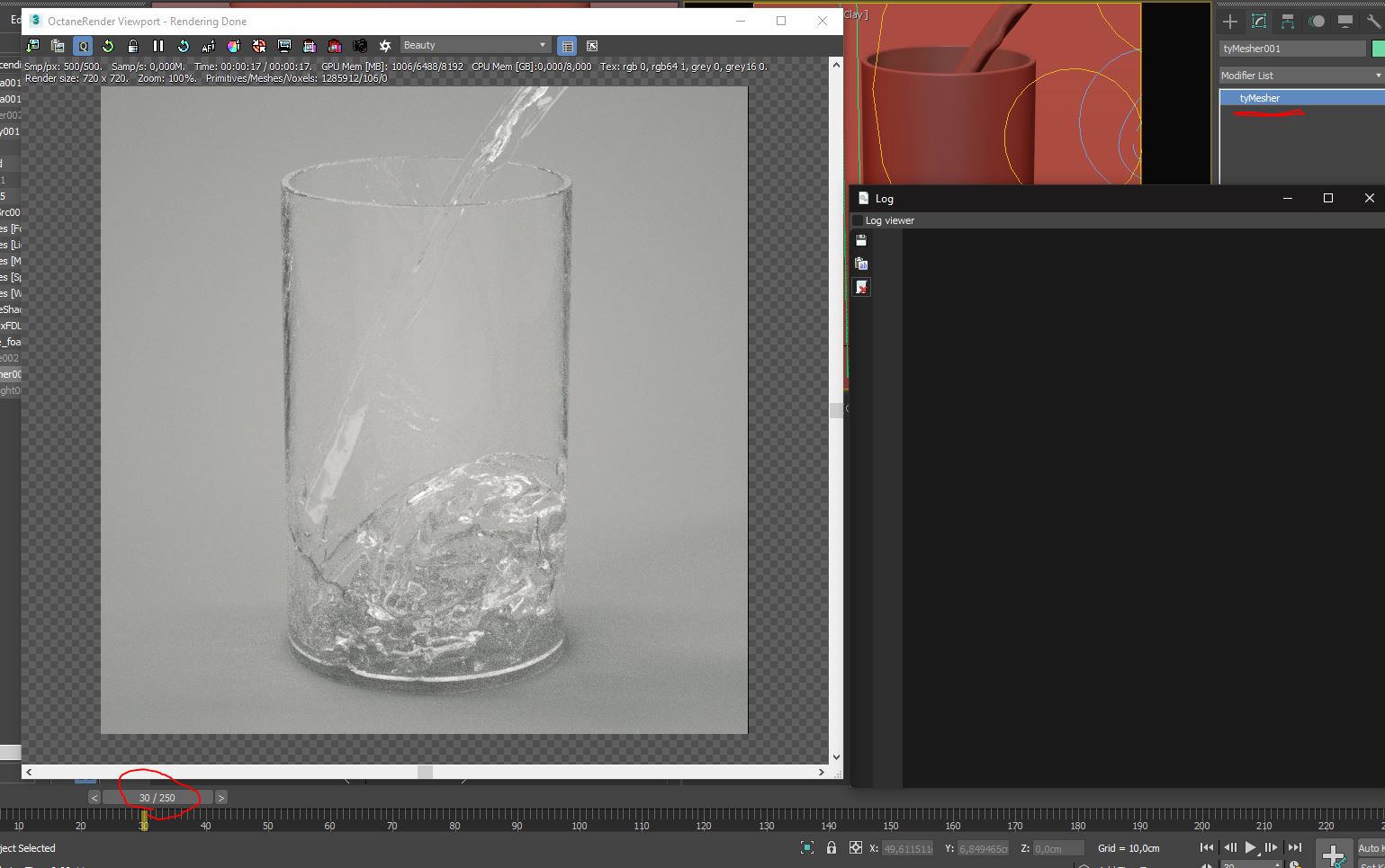This screenshot has height=868, width=1385.
Task: Toggle the highlighted Q button in Octane toolbar
Action: (83, 46)
